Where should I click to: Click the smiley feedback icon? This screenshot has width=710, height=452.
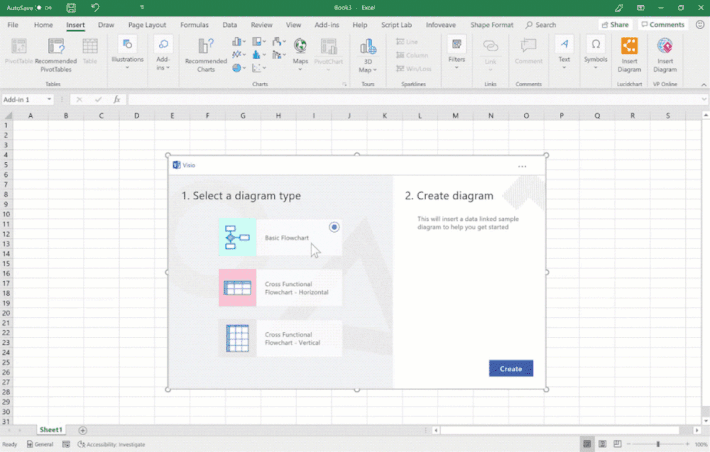700,24
